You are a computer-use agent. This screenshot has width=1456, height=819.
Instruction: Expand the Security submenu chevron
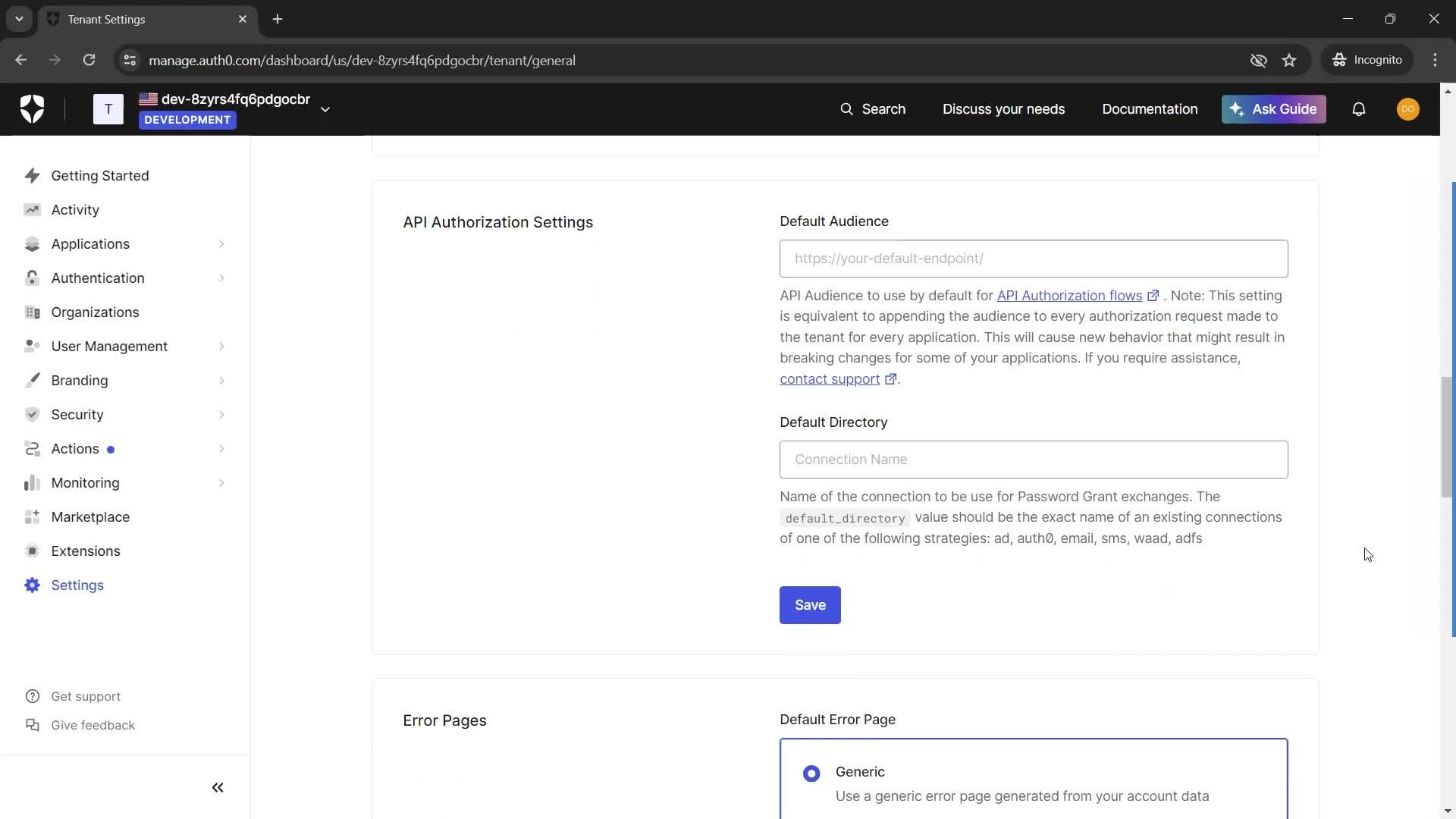(221, 415)
